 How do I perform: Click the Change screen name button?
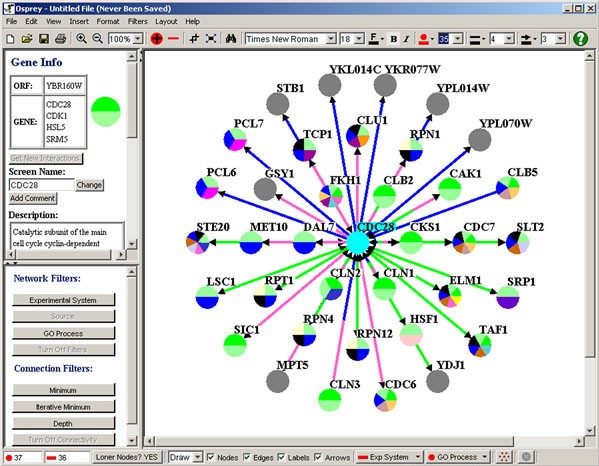point(89,185)
